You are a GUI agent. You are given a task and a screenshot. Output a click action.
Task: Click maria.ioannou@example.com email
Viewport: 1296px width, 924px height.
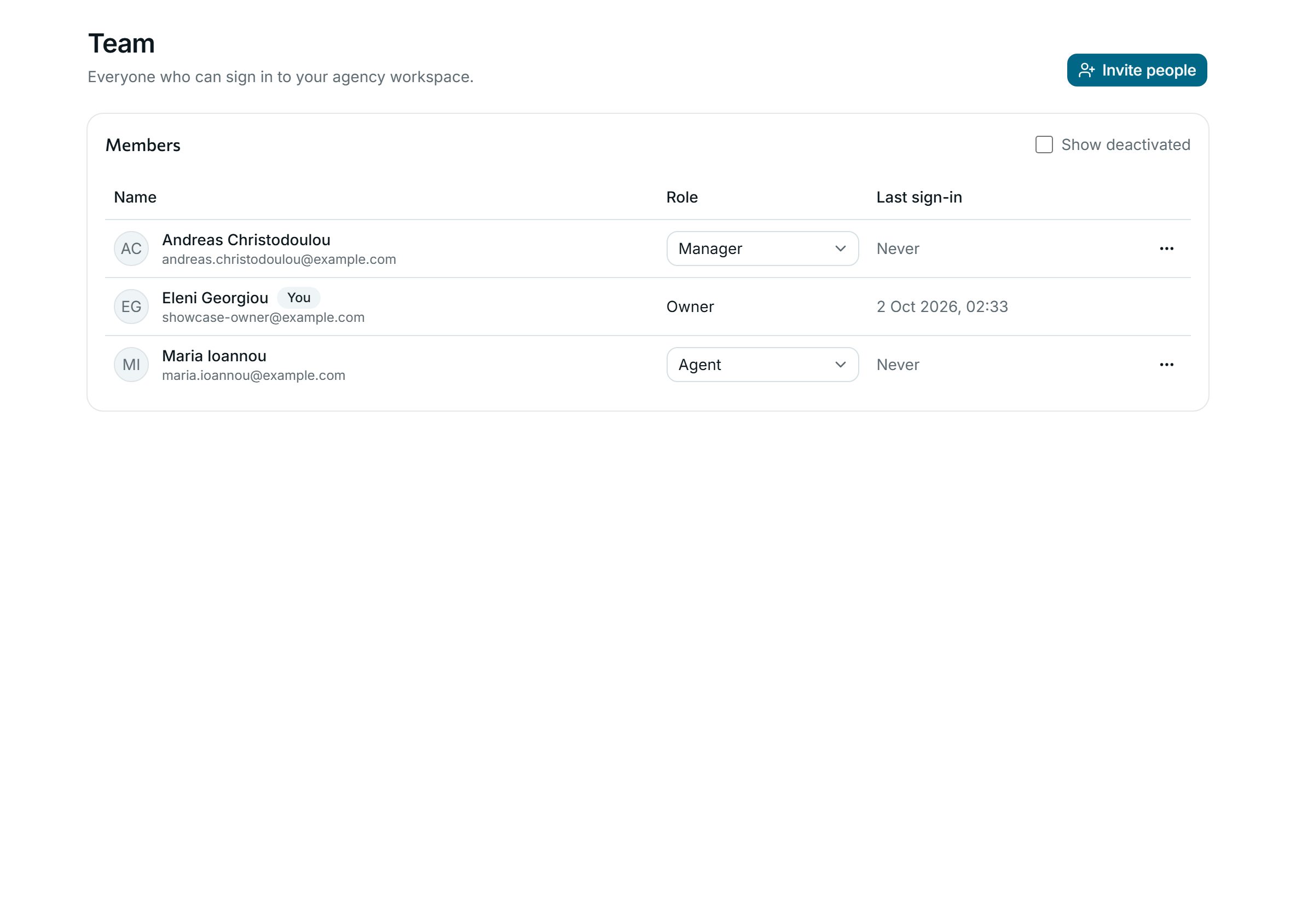254,376
